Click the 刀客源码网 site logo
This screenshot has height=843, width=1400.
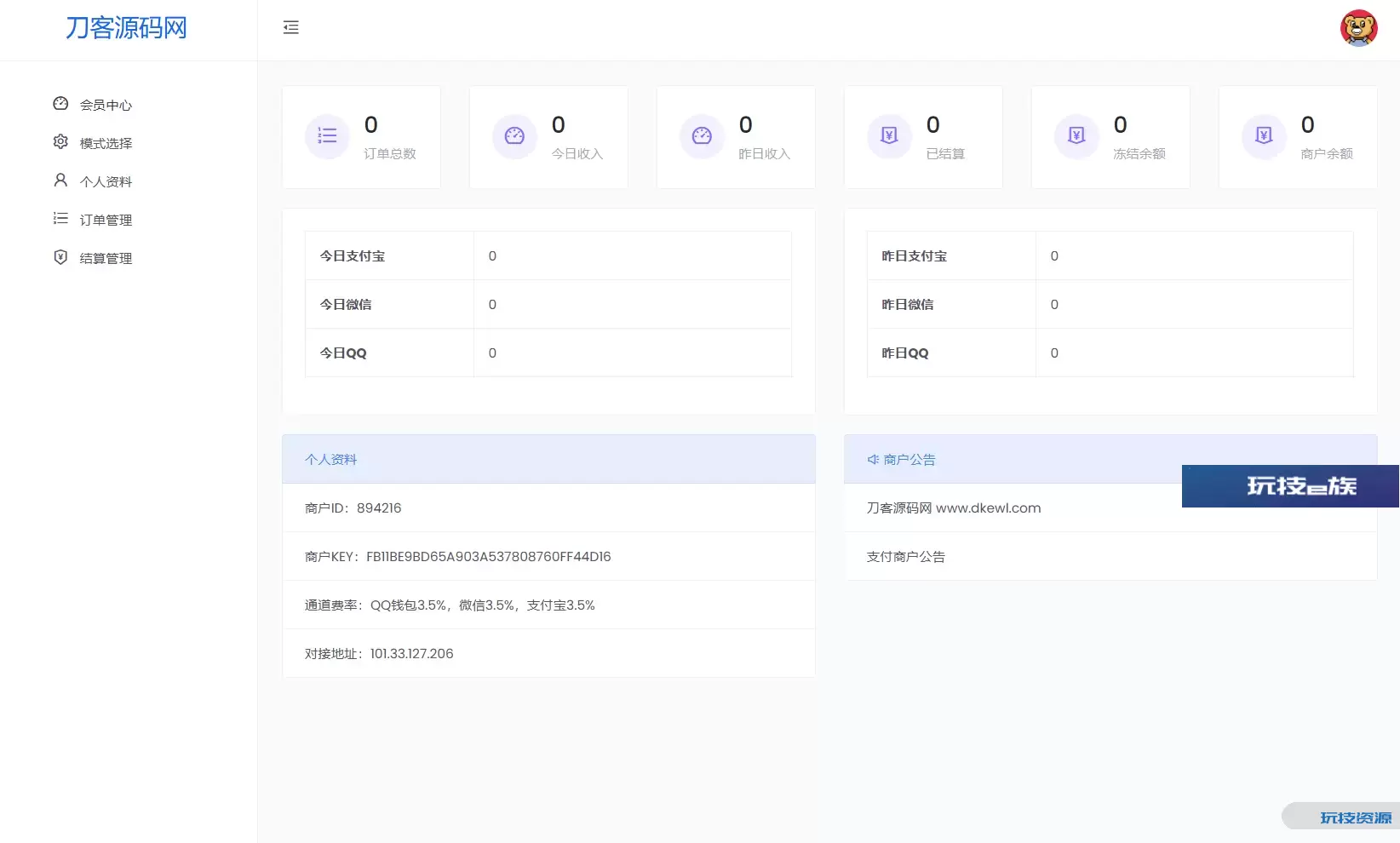pyautogui.click(x=126, y=28)
